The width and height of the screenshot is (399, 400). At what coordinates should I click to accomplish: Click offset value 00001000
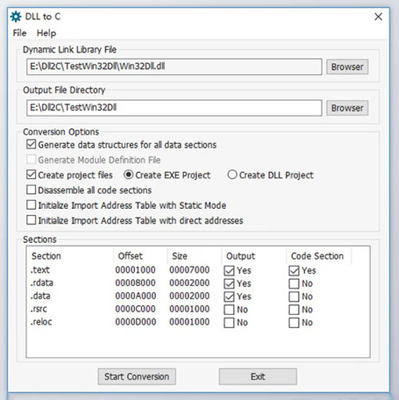[x=135, y=270]
